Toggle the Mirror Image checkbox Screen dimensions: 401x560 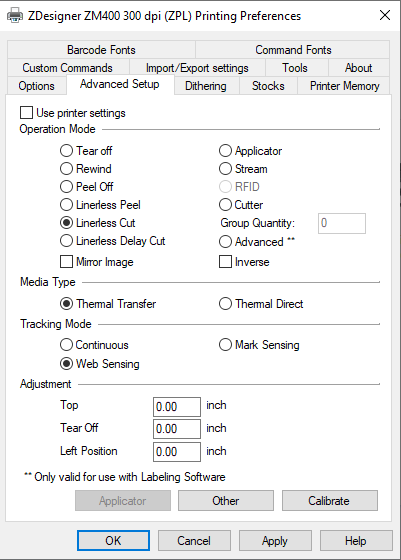(x=66, y=262)
